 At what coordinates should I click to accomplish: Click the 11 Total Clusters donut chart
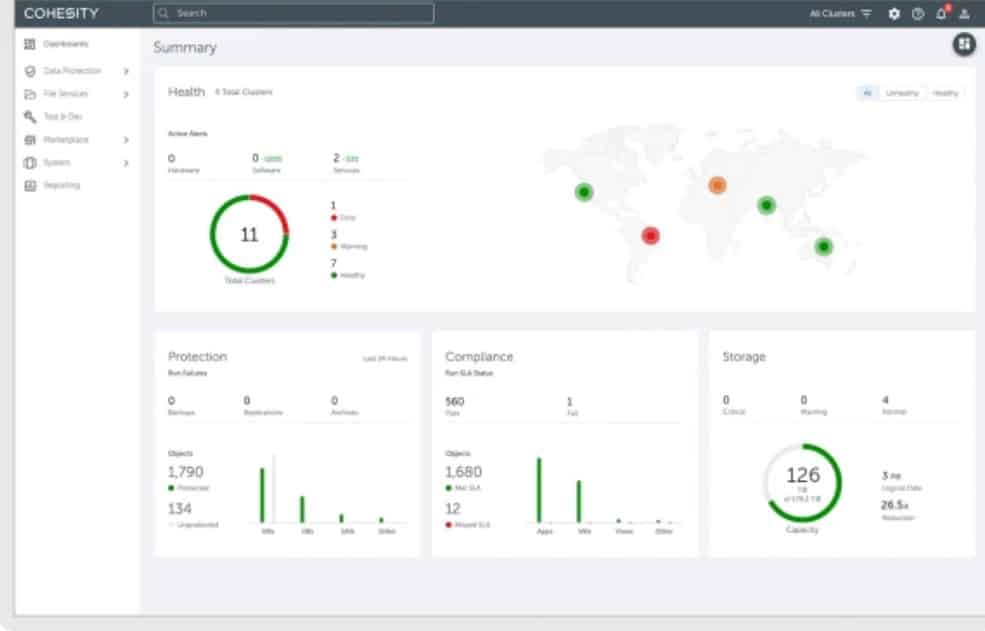pos(249,234)
